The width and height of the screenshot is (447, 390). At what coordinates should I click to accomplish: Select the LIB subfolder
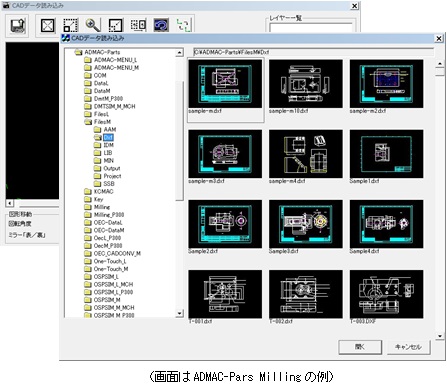coord(108,153)
